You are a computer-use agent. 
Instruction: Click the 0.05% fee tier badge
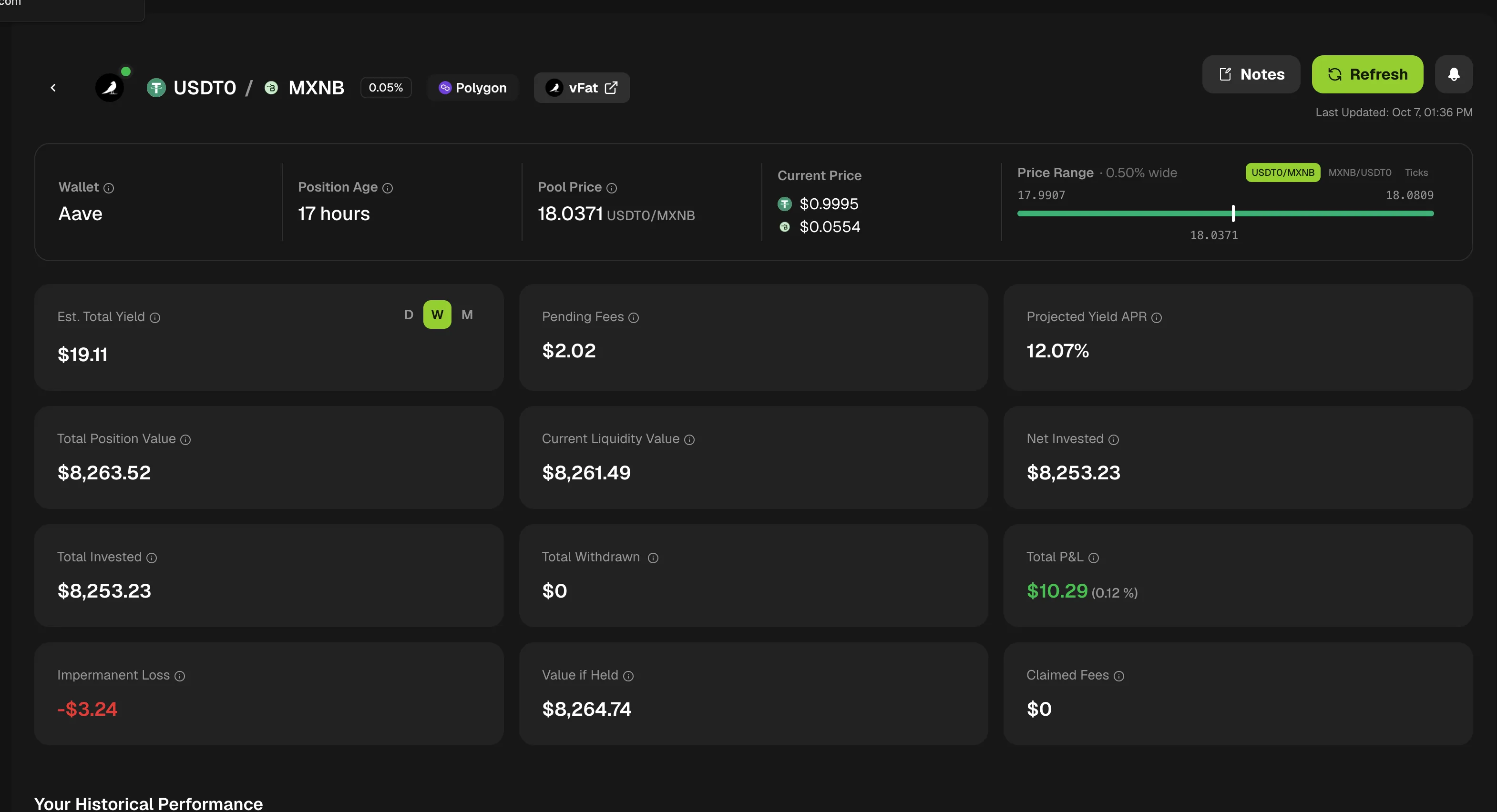386,88
